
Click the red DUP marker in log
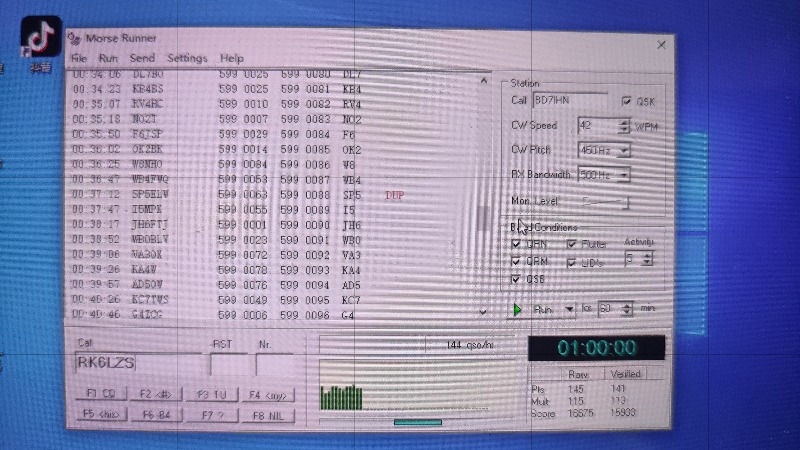[394, 195]
